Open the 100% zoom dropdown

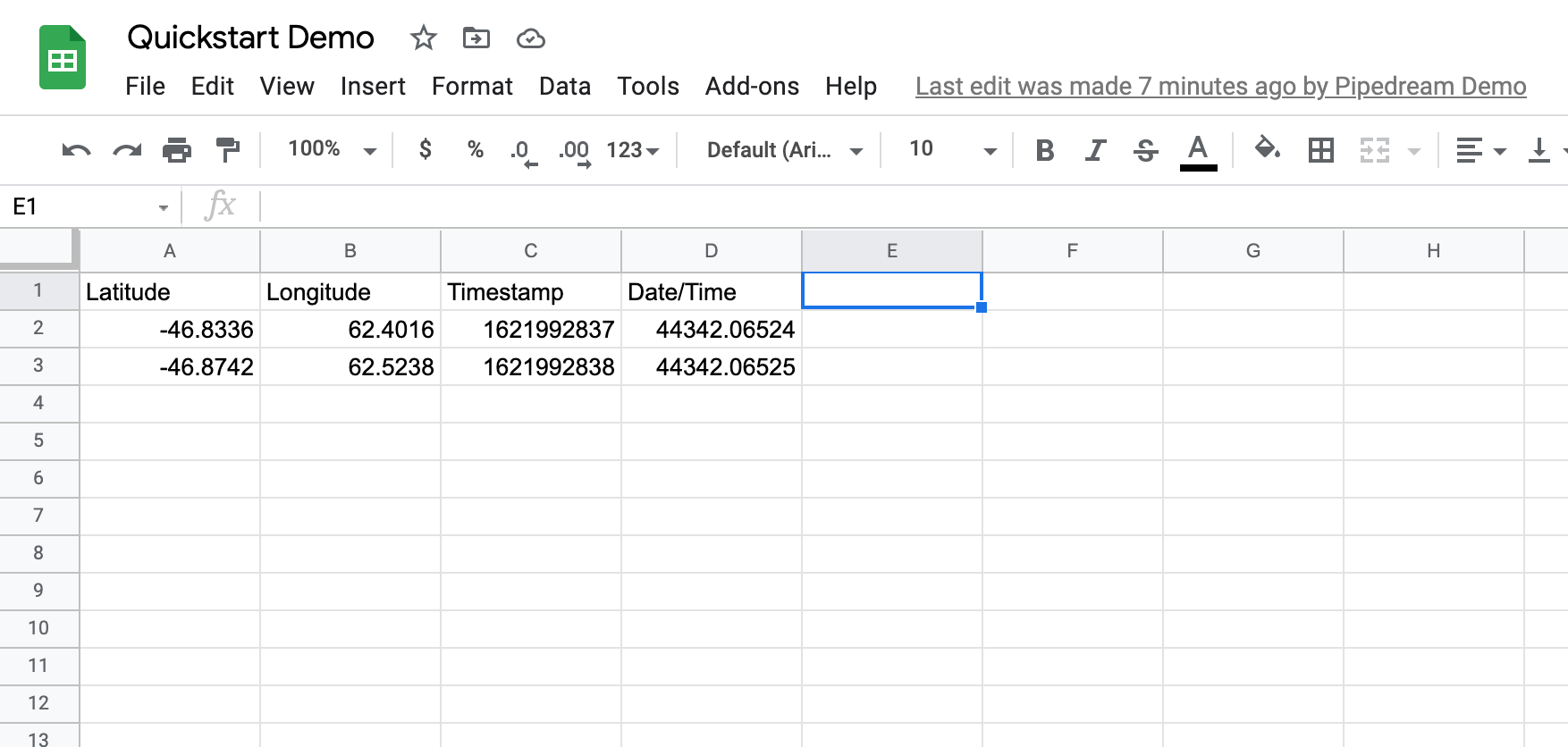pos(331,149)
